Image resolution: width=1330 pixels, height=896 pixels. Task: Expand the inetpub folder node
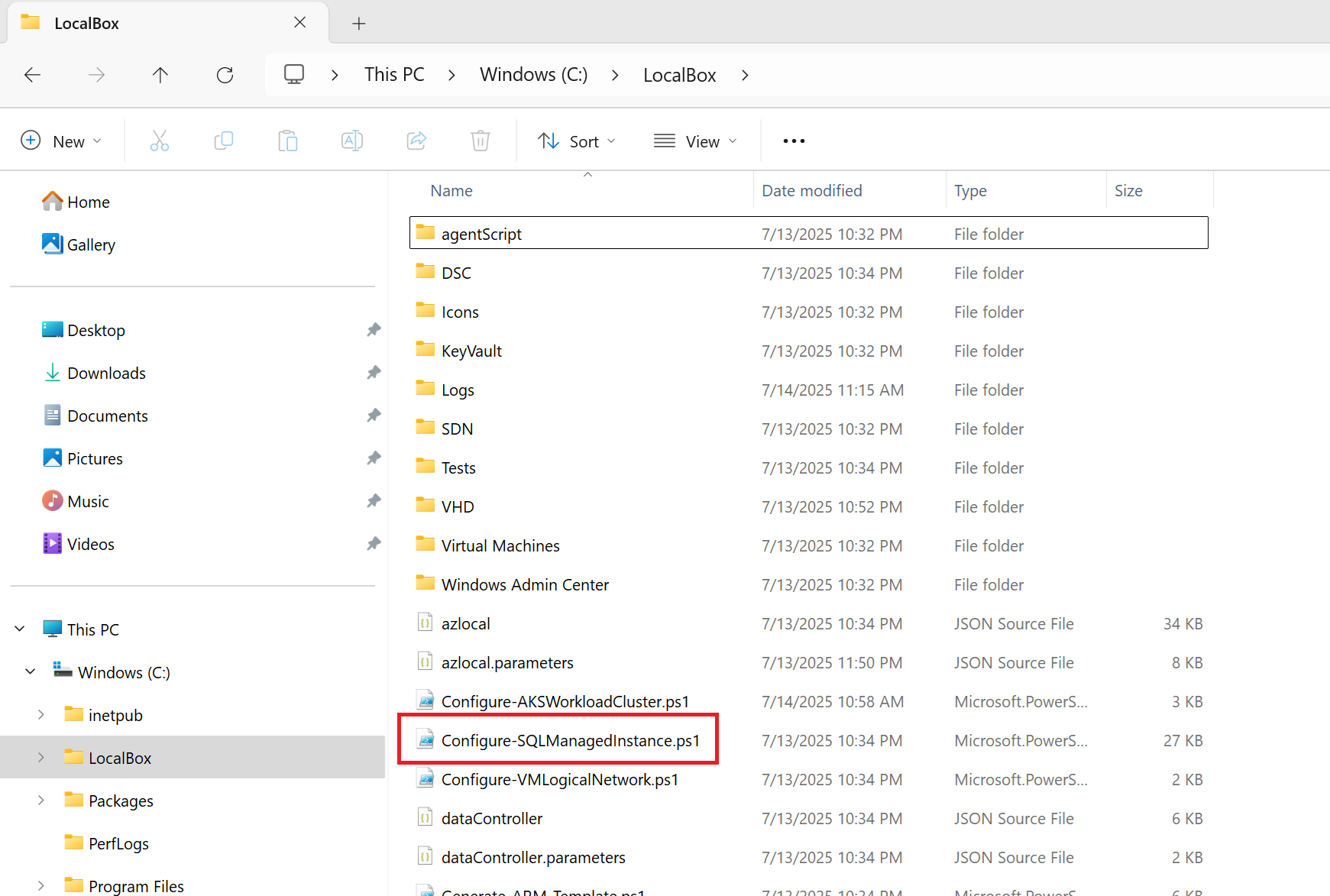(x=41, y=715)
